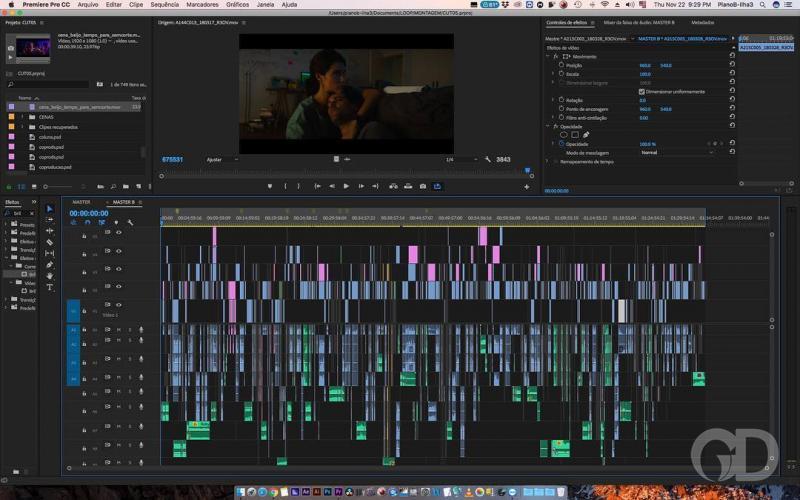
Task: Select the MASTER sequence tab
Action: pyautogui.click(x=81, y=202)
